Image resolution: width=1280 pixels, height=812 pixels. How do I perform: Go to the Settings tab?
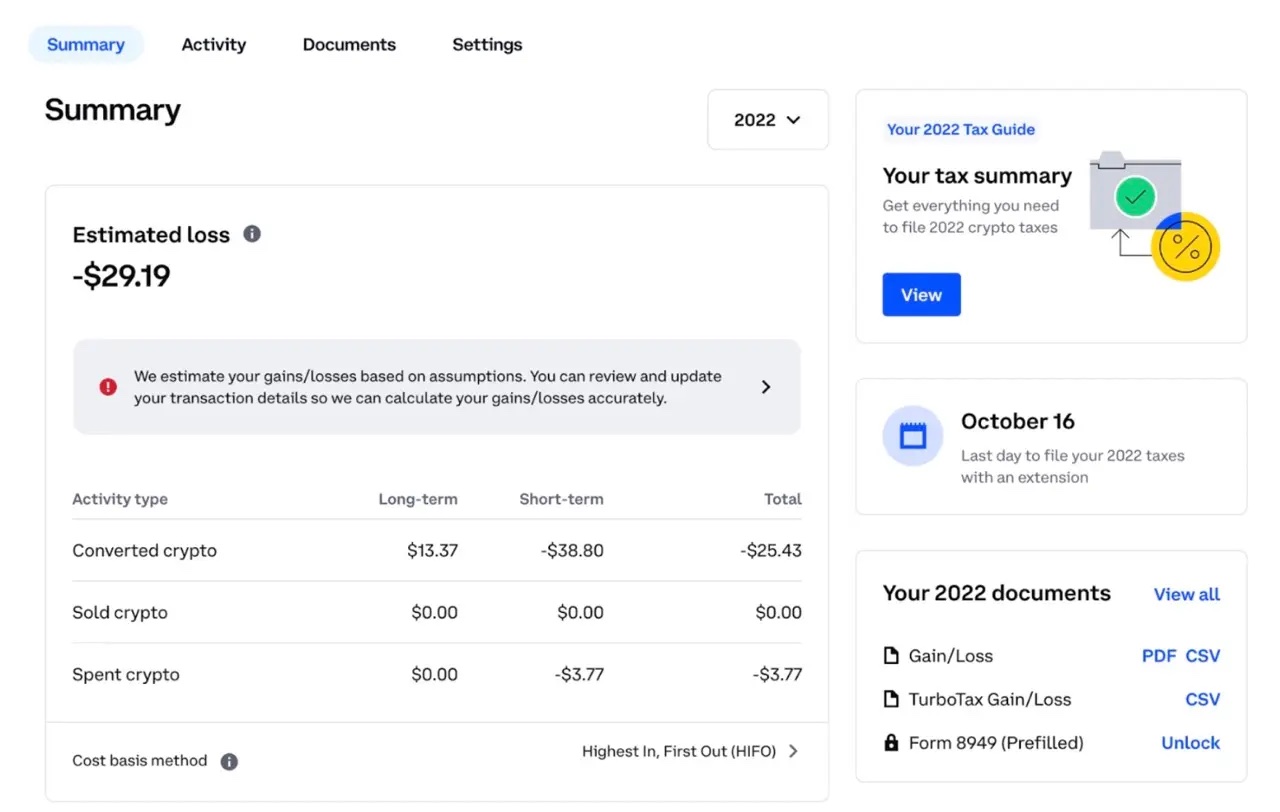(487, 44)
